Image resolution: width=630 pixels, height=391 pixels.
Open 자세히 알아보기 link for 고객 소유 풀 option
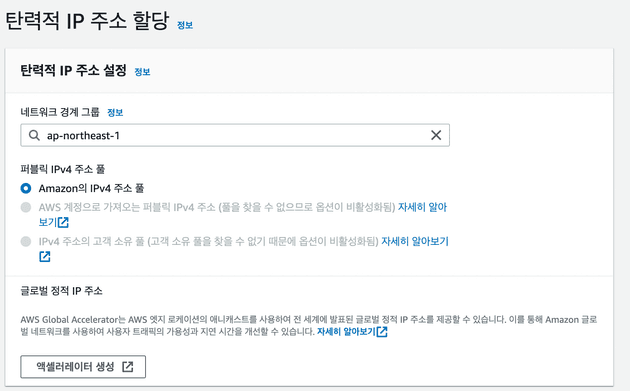tap(415, 242)
